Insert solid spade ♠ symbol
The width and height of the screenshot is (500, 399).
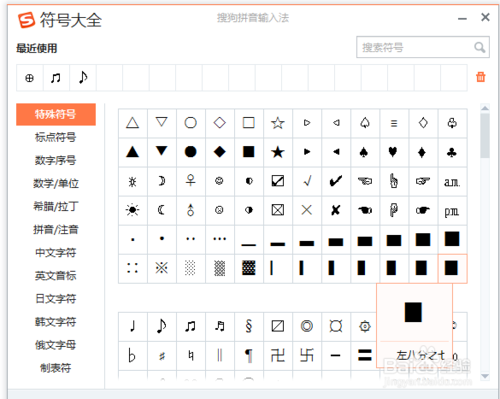pyautogui.click(x=365, y=152)
